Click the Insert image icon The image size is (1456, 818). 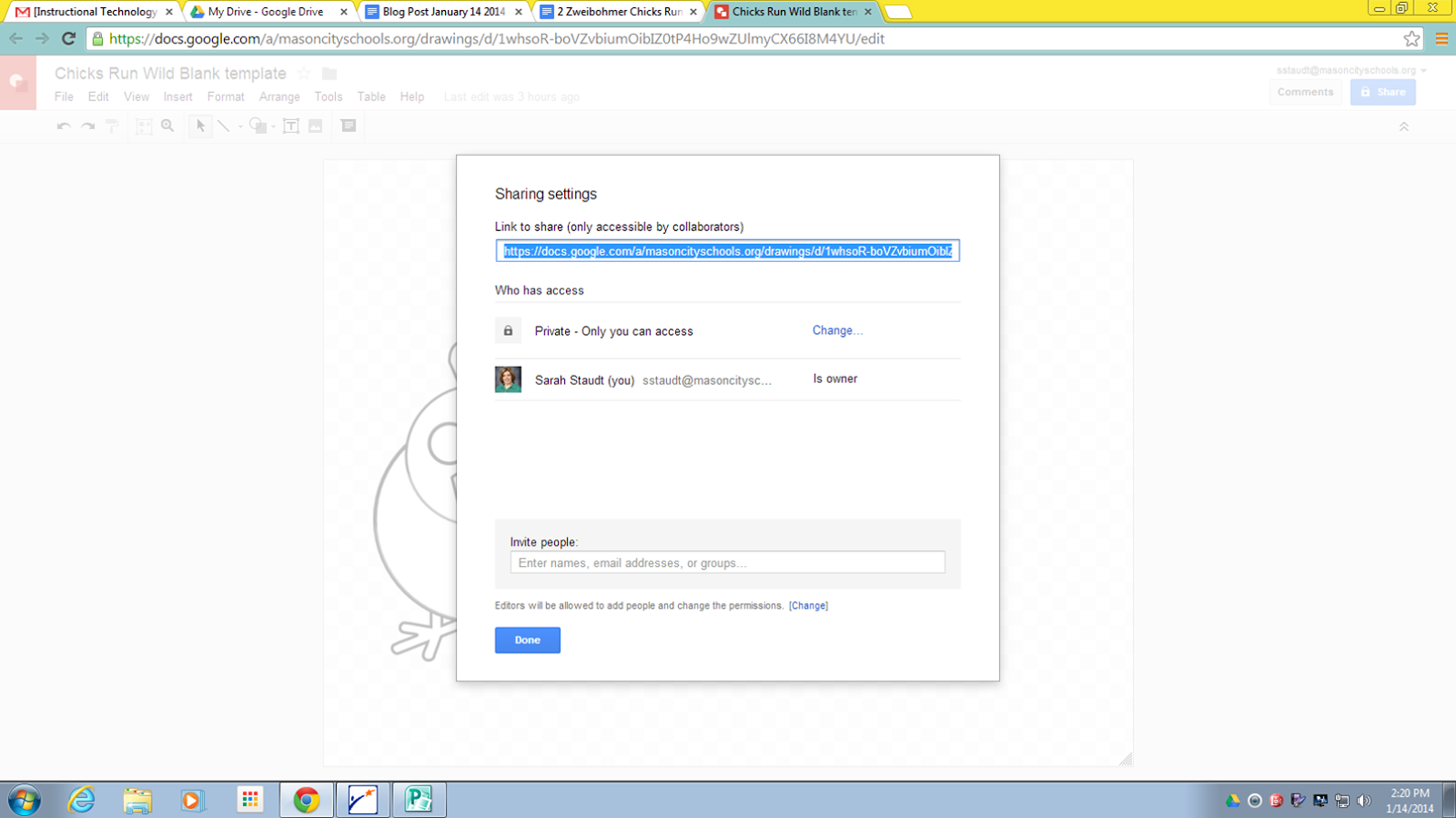315,126
